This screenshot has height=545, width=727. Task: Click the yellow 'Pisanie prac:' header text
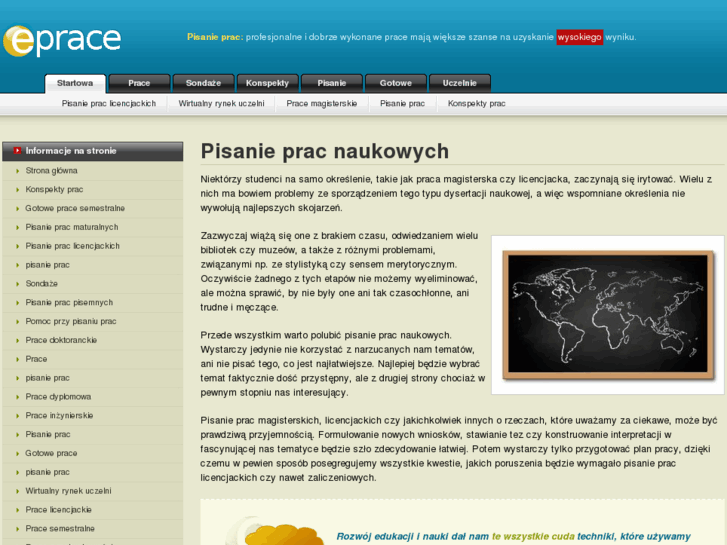click(215, 37)
